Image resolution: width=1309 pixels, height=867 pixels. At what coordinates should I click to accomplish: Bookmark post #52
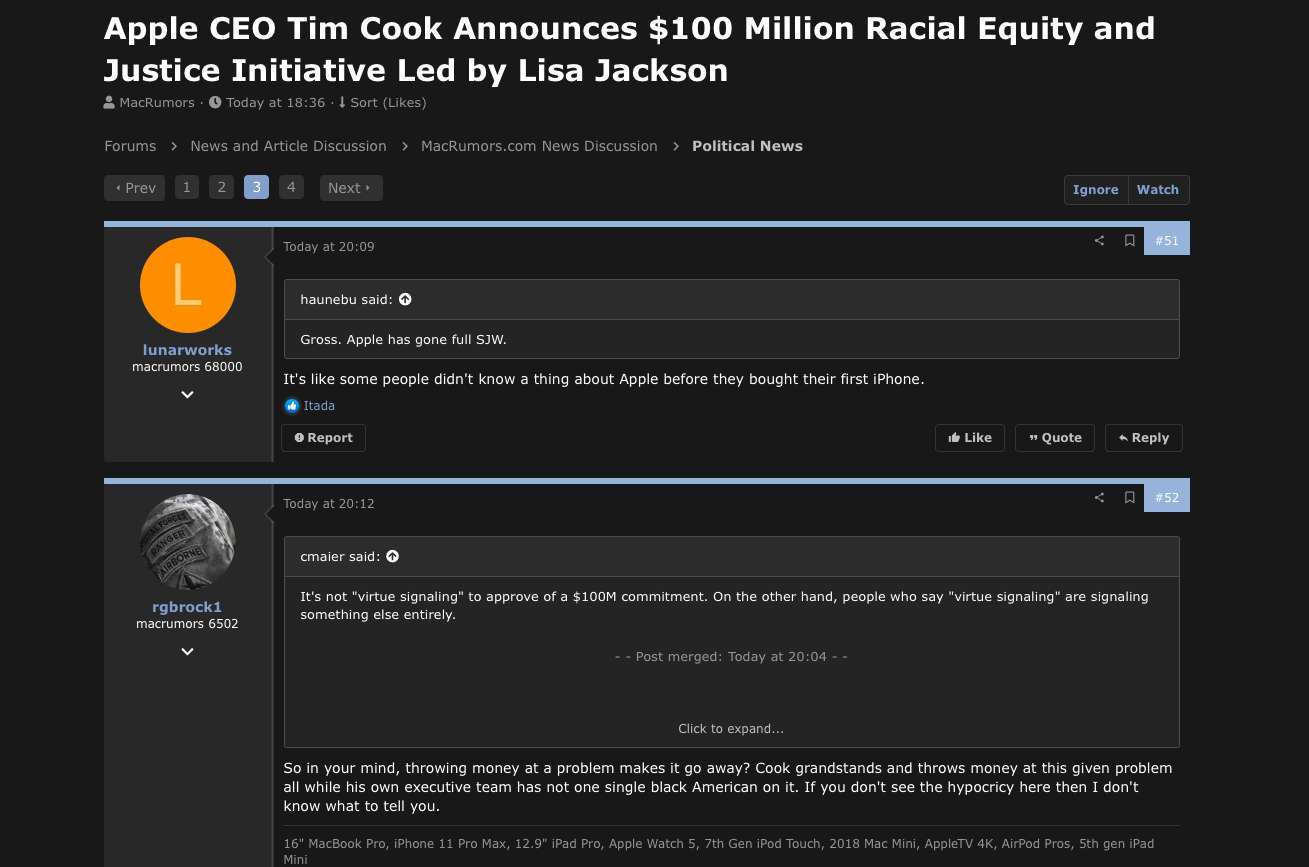(x=1129, y=498)
